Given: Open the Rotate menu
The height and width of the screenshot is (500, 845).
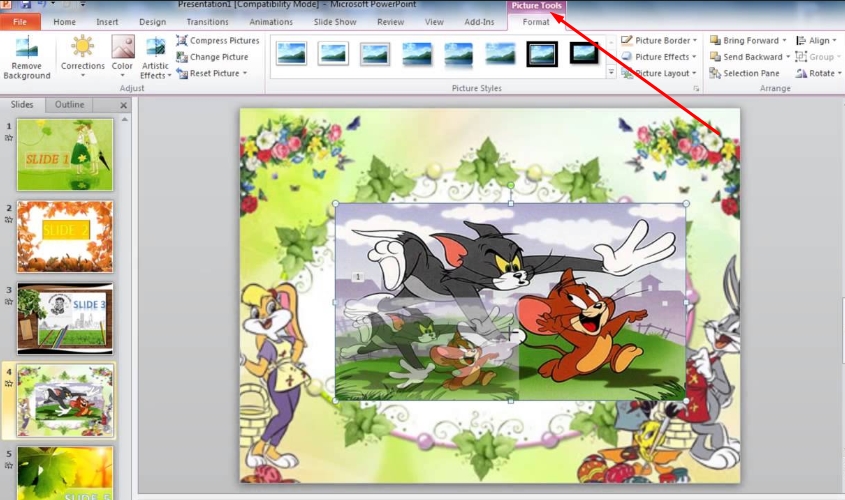Looking at the screenshot, I should coord(818,73).
